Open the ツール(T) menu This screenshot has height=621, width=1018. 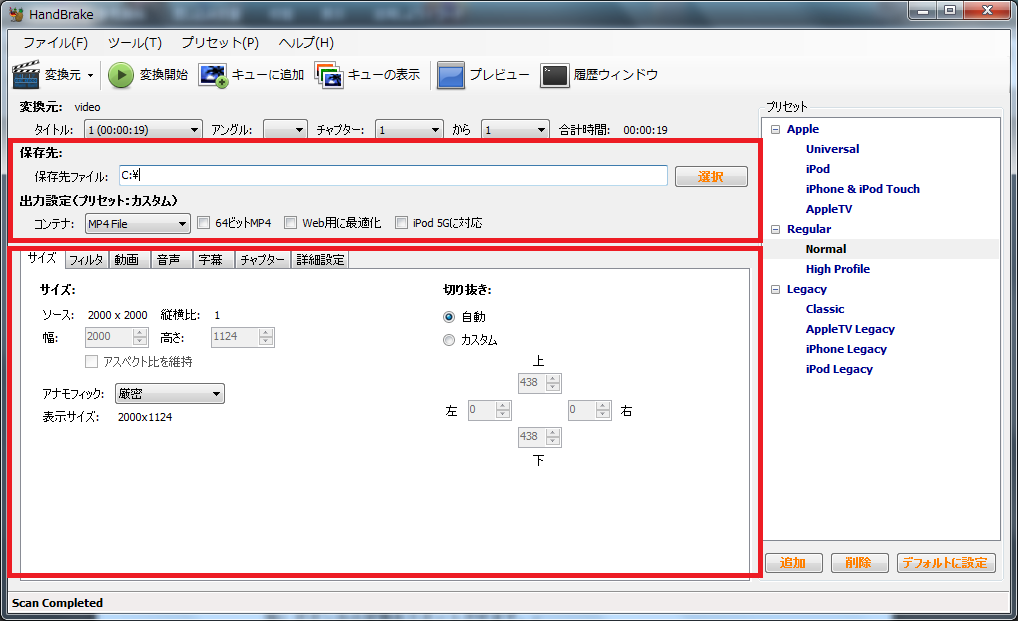click(134, 43)
